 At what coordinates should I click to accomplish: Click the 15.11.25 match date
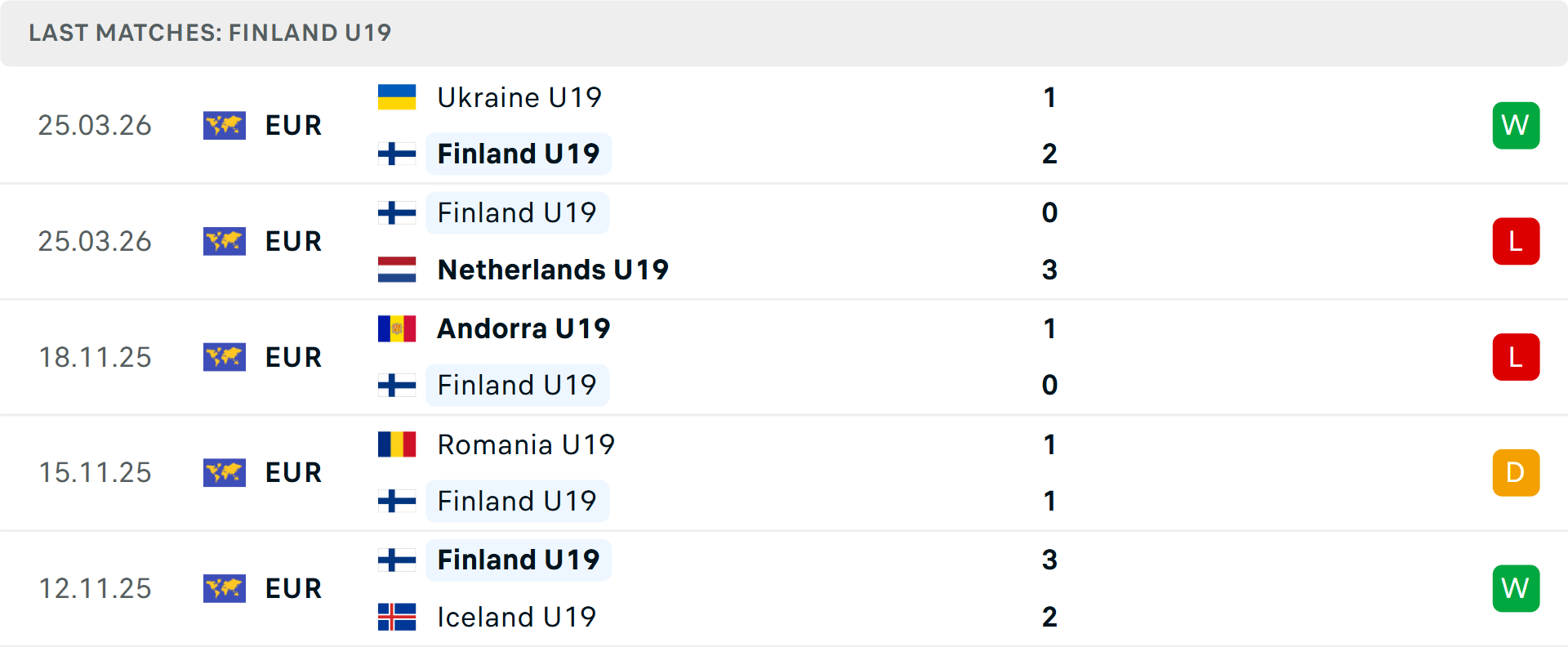[95, 472]
